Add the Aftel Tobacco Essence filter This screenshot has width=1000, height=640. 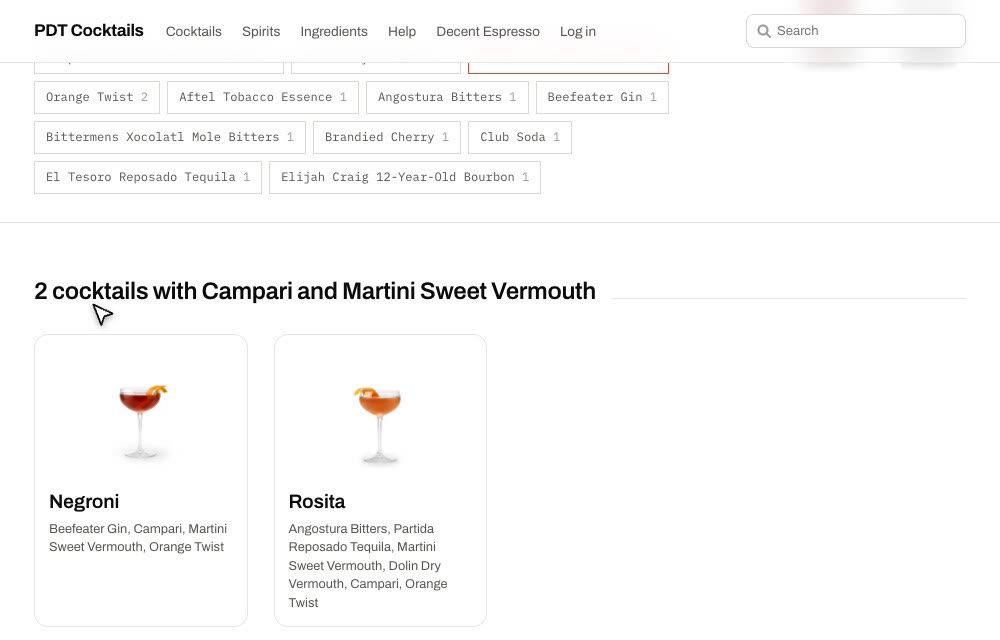(x=263, y=97)
